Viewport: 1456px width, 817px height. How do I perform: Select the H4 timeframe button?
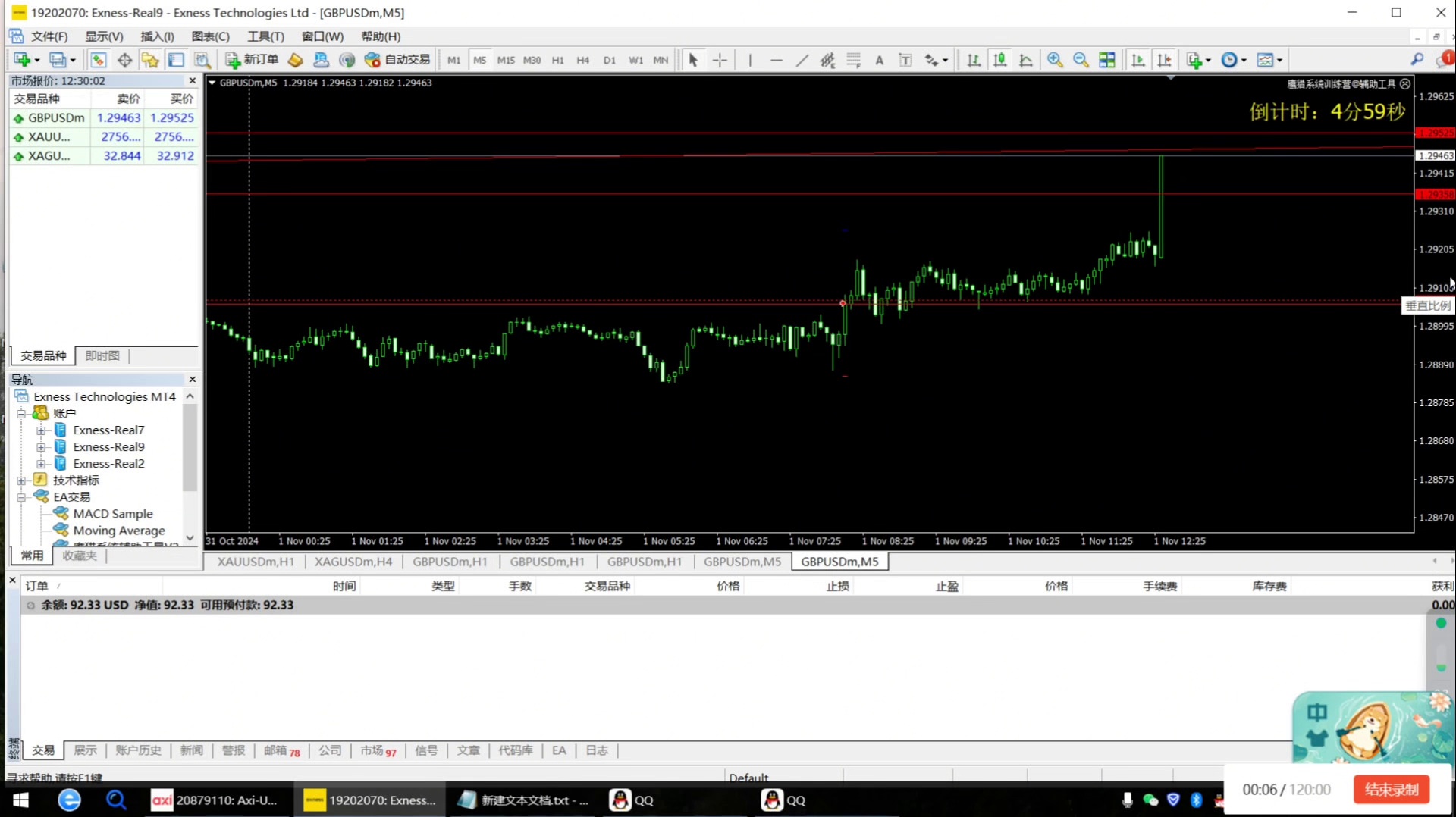[582, 60]
